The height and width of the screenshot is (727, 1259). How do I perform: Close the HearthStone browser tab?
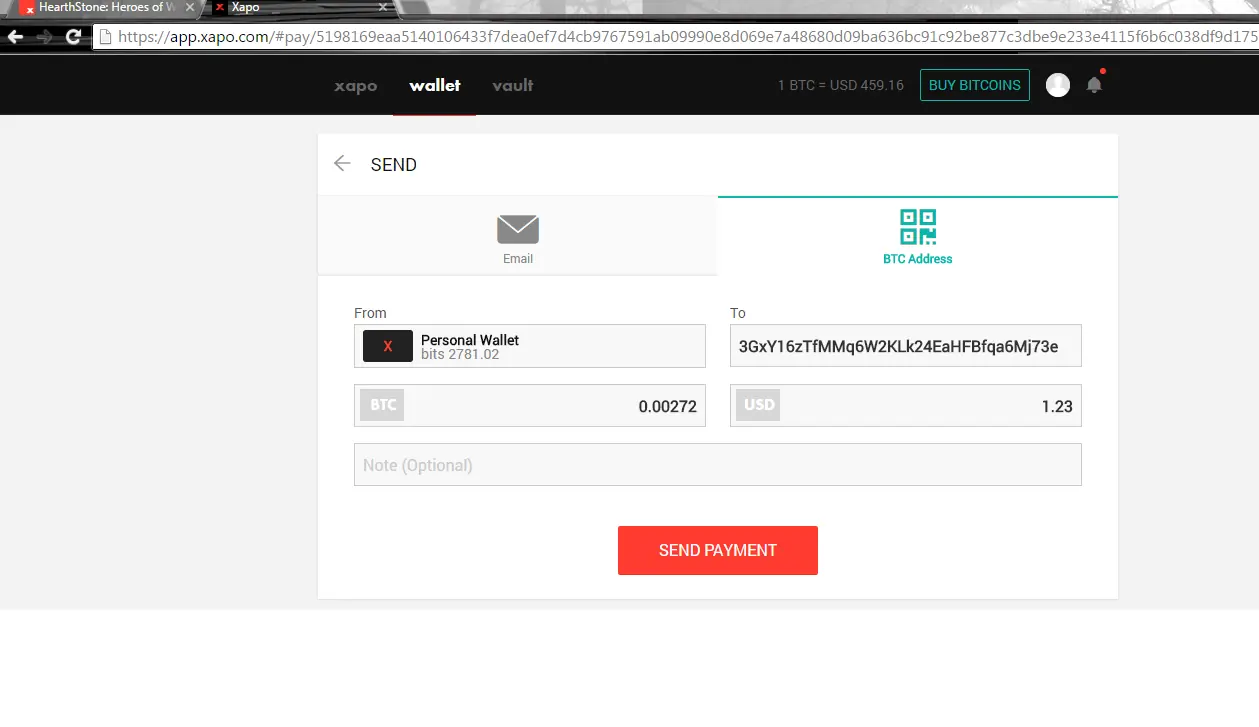[x=190, y=7]
